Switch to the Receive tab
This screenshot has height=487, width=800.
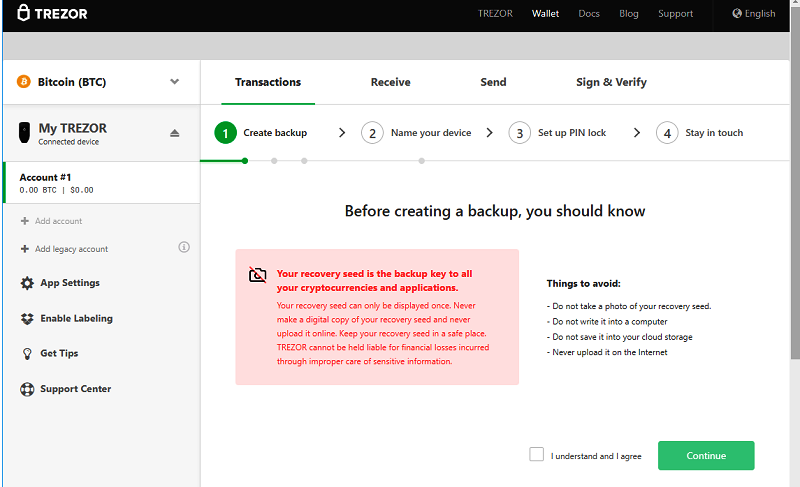390,82
